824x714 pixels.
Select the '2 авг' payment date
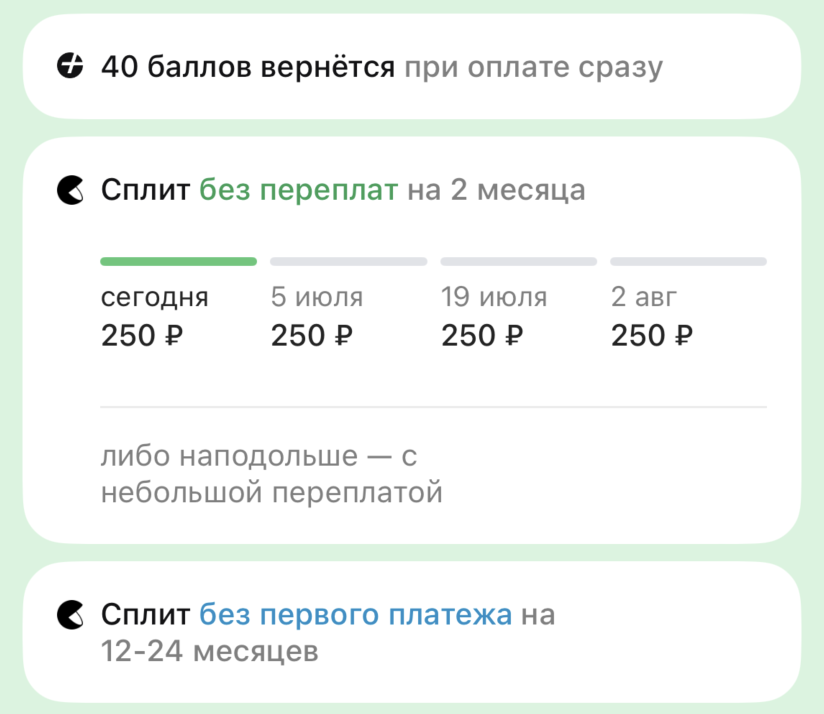click(644, 297)
